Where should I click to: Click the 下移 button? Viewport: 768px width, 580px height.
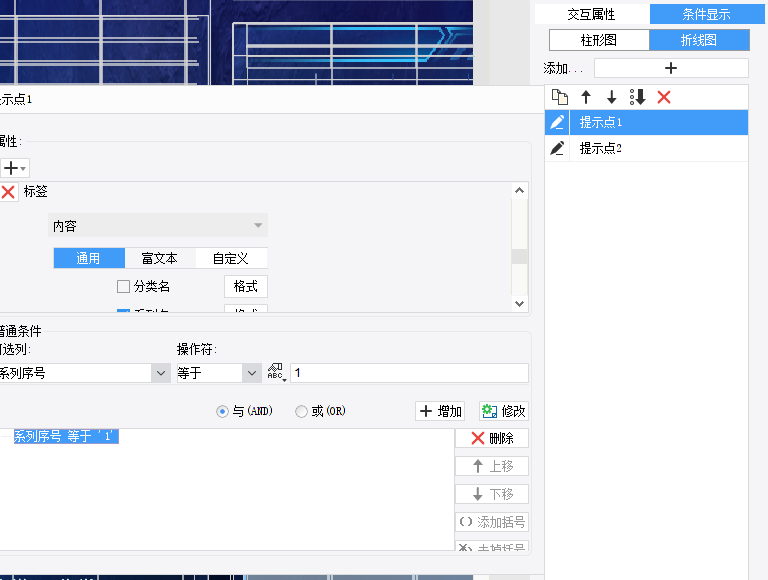[x=492, y=494]
